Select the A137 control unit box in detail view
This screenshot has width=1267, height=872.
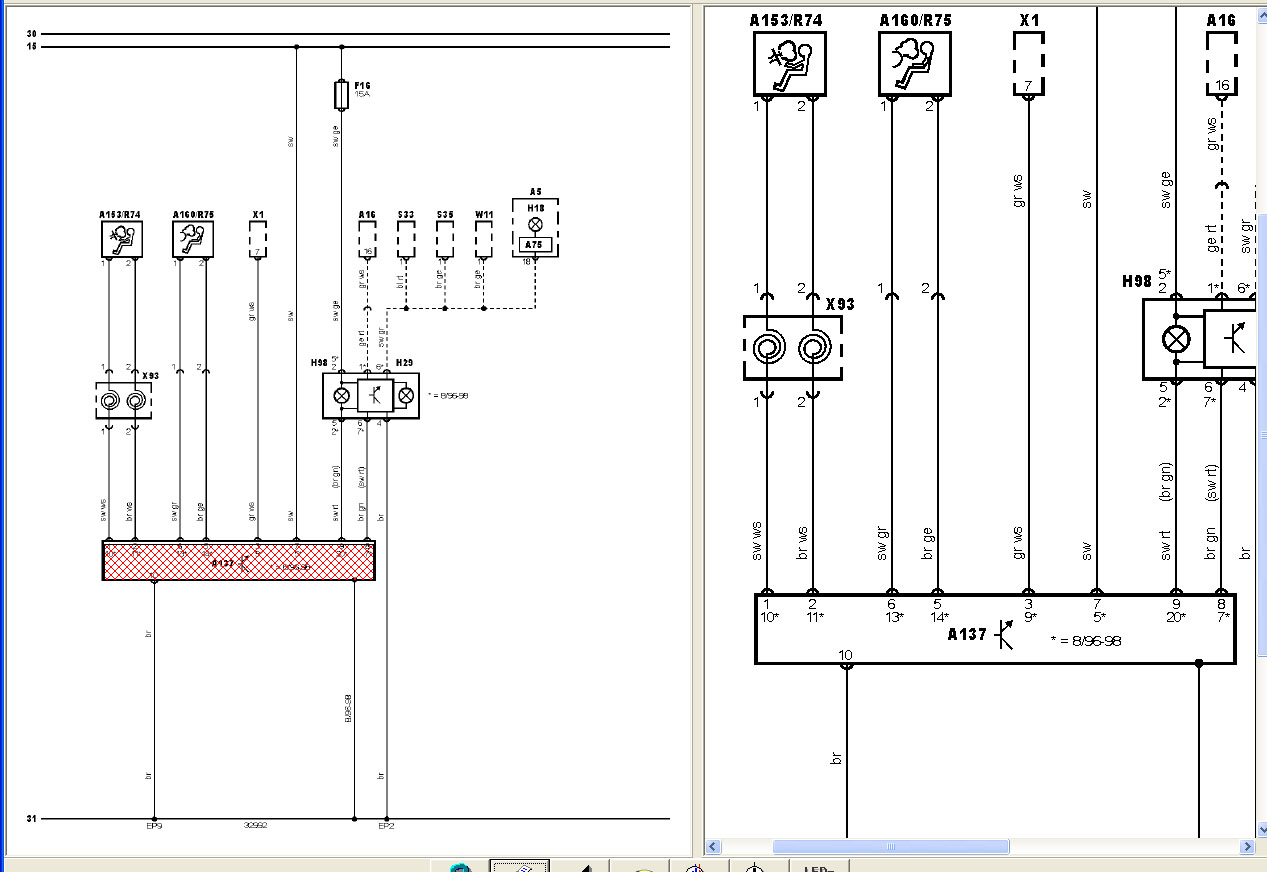click(x=994, y=629)
